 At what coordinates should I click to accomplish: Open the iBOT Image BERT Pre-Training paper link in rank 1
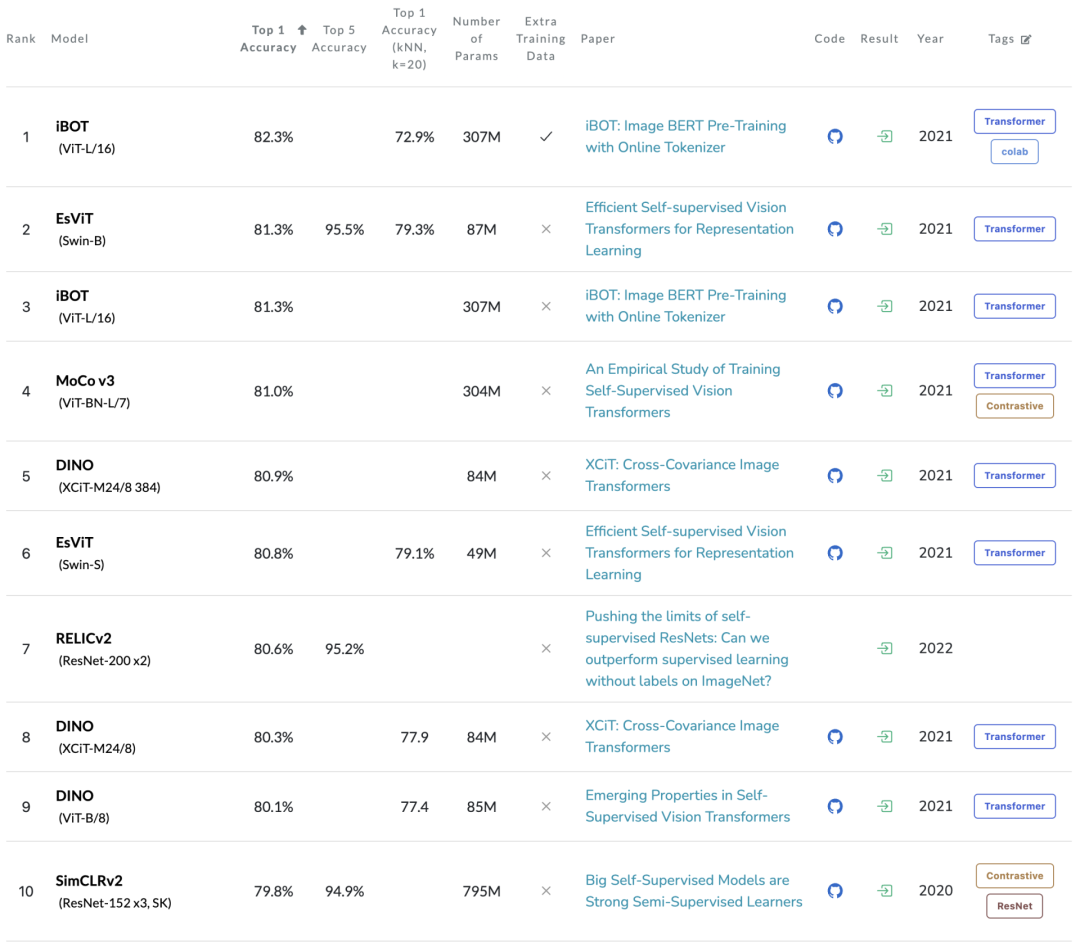tap(685, 136)
